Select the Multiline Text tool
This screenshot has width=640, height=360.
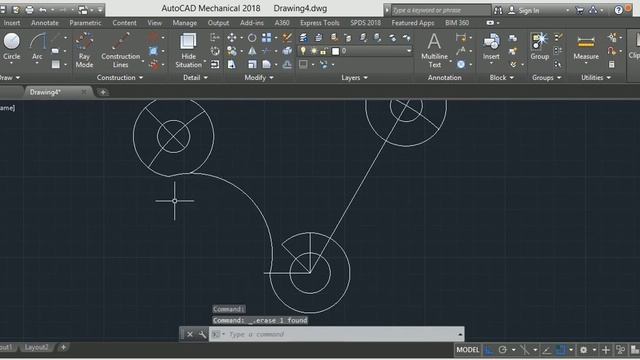[434, 50]
